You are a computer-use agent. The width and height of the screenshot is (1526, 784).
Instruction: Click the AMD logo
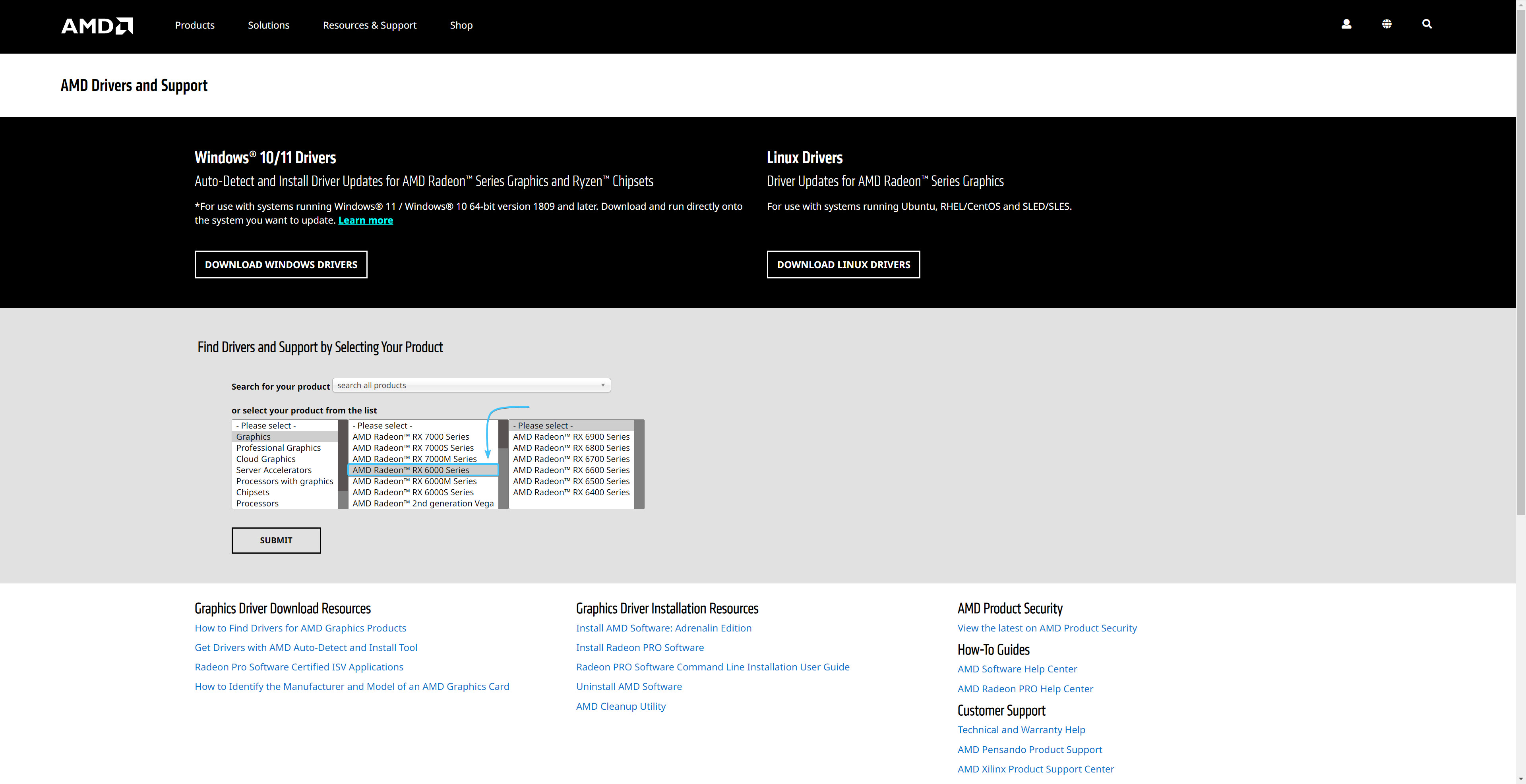pyautogui.click(x=97, y=25)
